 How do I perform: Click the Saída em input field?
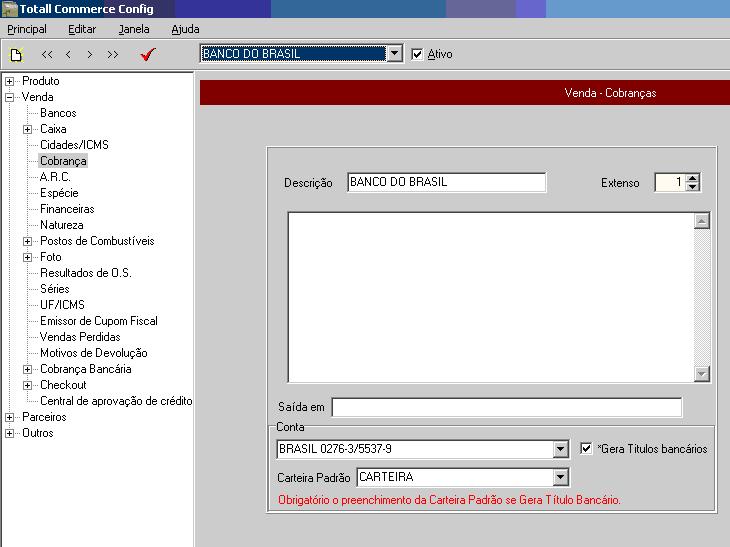tap(506, 407)
